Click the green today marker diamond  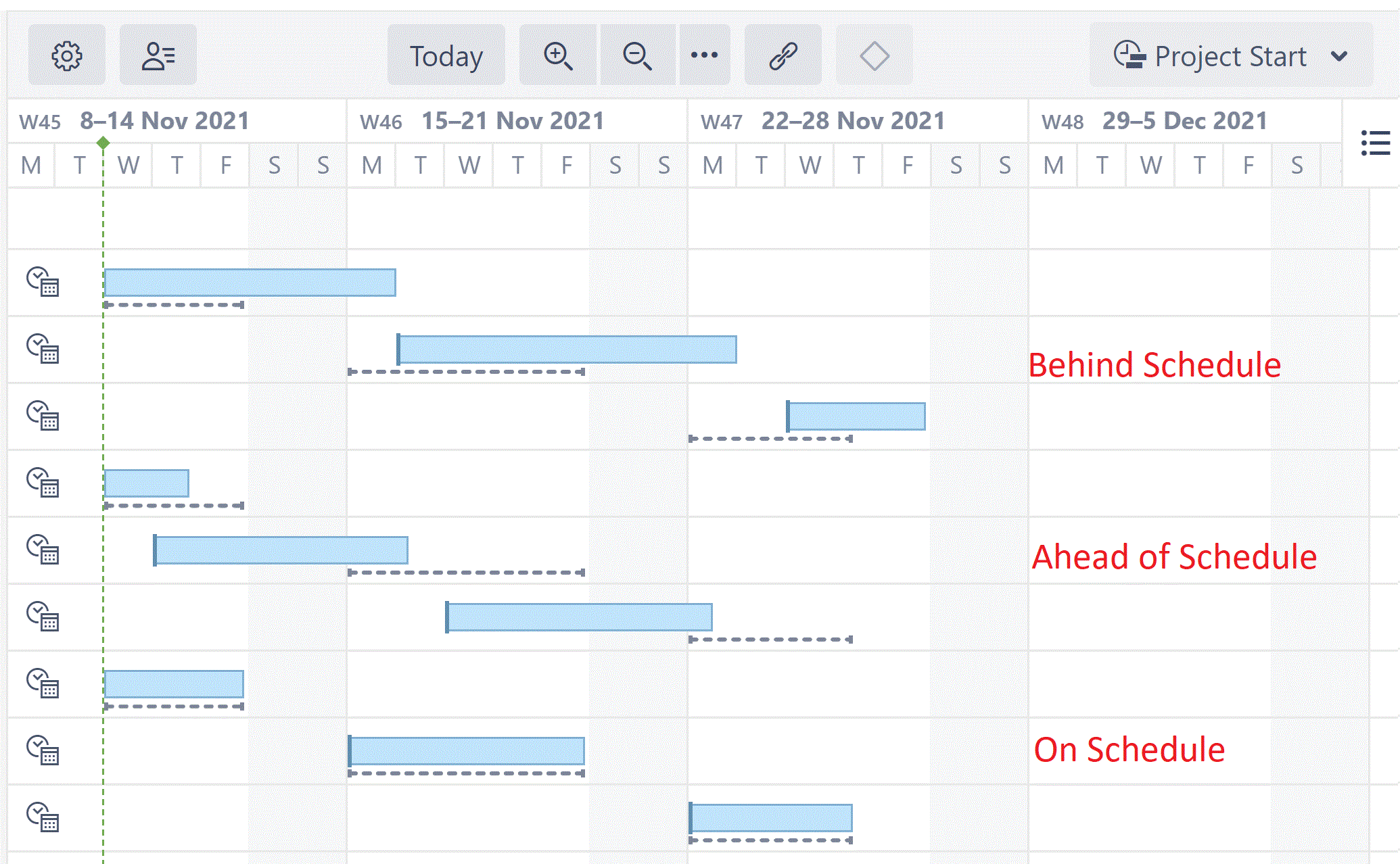103,143
